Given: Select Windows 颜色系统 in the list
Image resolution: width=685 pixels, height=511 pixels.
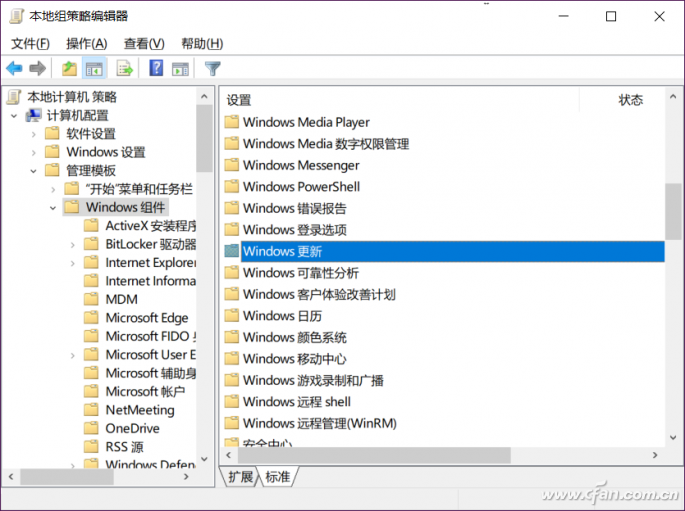Looking at the screenshot, I should click(x=294, y=337).
